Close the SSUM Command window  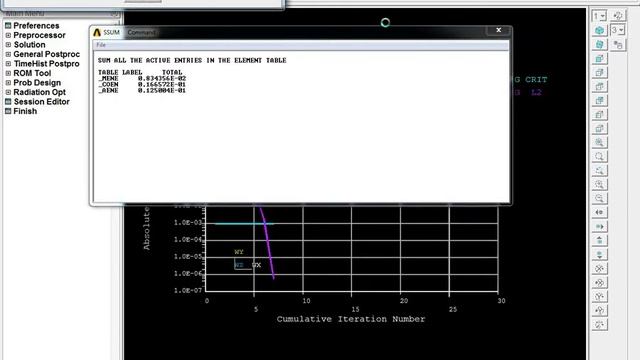click(498, 30)
